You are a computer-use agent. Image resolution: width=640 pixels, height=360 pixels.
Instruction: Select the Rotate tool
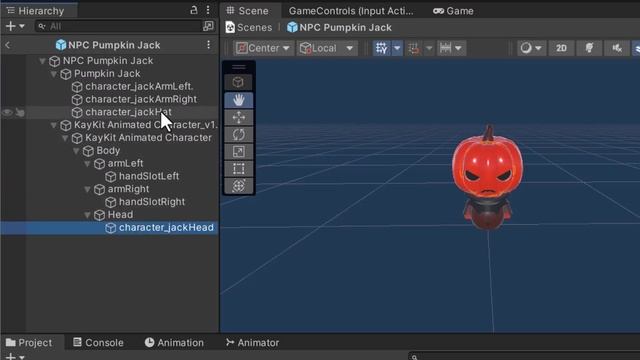[x=239, y=135]
